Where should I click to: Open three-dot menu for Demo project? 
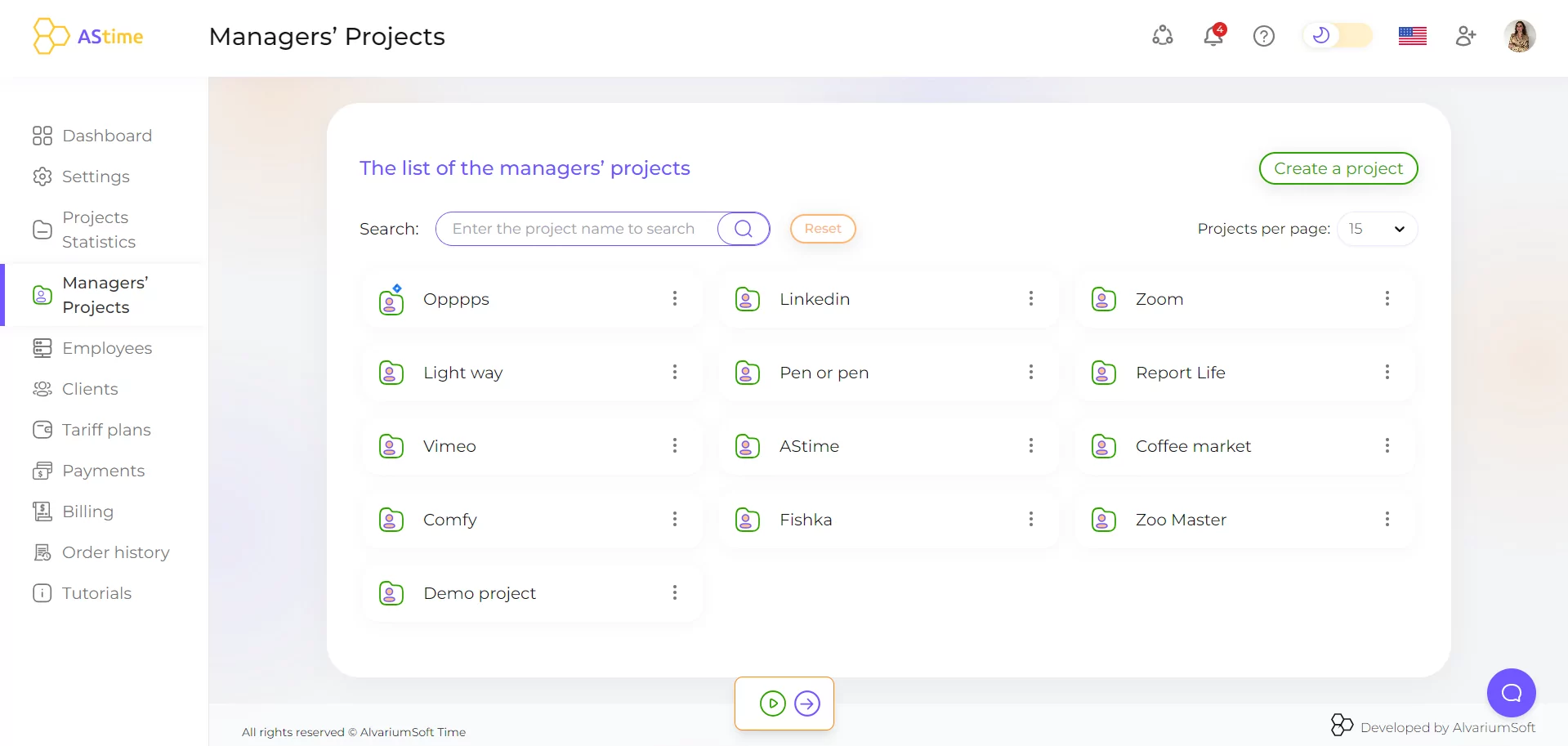click(x=675, y=593)
